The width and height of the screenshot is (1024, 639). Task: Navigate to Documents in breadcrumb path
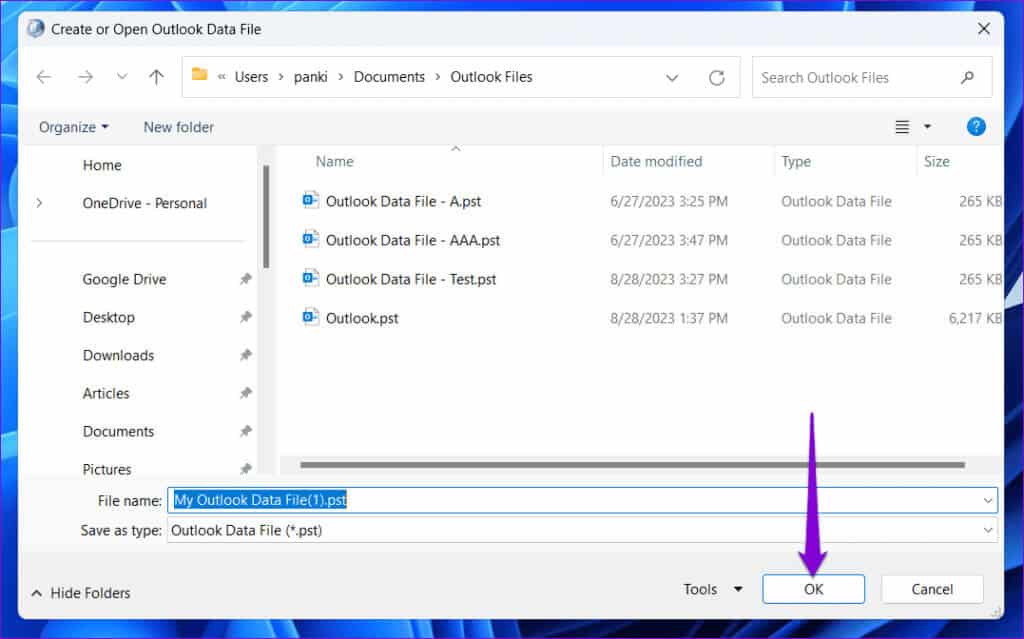[389, 77]
